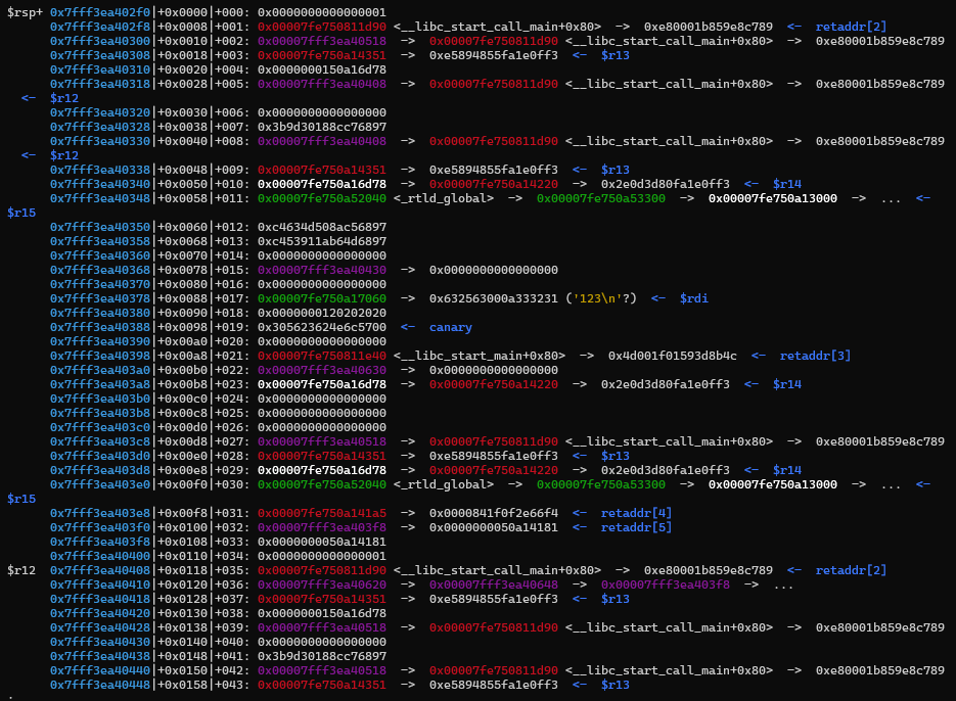Image resolution: width=956 pixels, height=701 pixels.
Task: Select the value 0x0000000120202020
Action: [x=321, y=312]
